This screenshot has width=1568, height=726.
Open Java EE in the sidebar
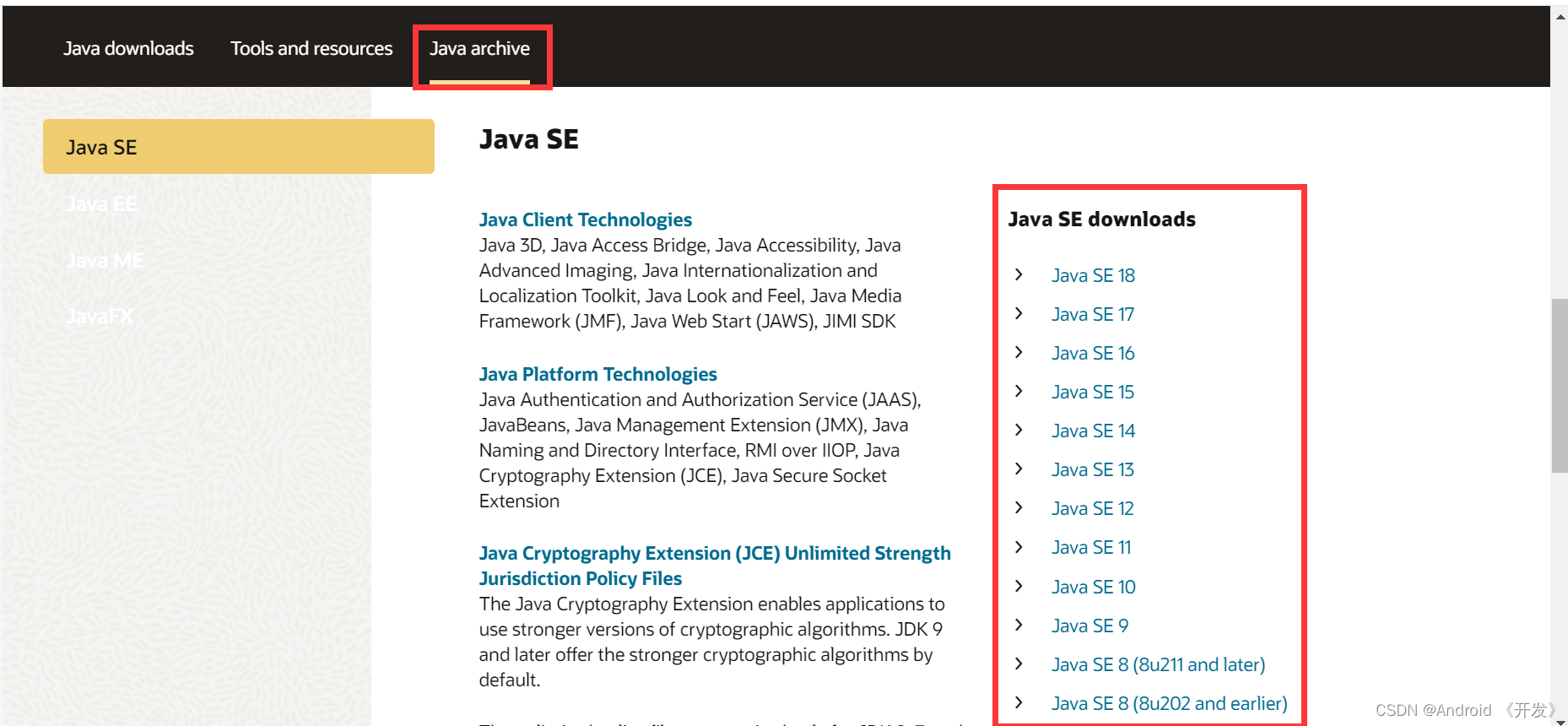click(x=101, y=204)
